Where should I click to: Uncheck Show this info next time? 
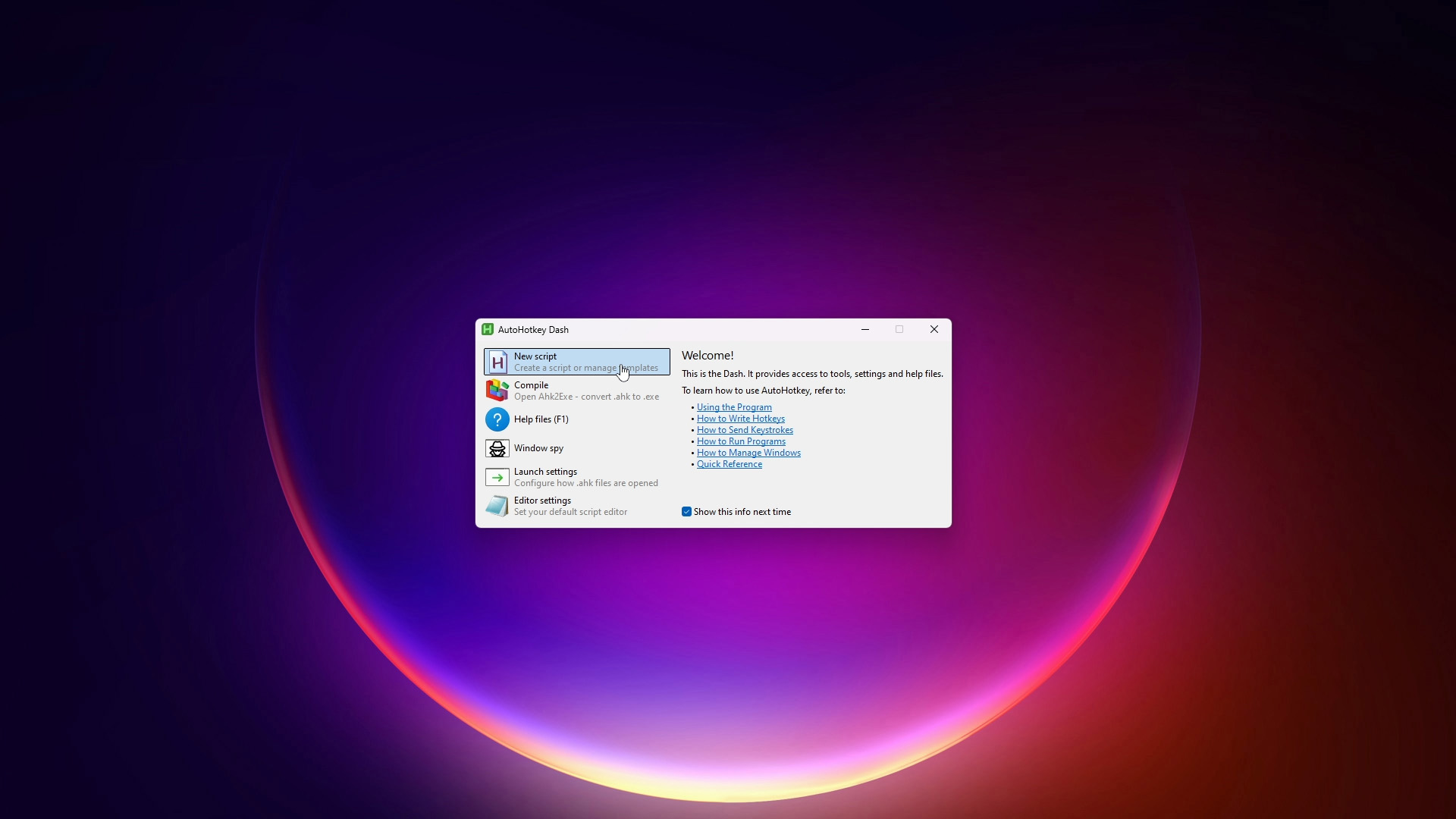[x=686, y=512]
